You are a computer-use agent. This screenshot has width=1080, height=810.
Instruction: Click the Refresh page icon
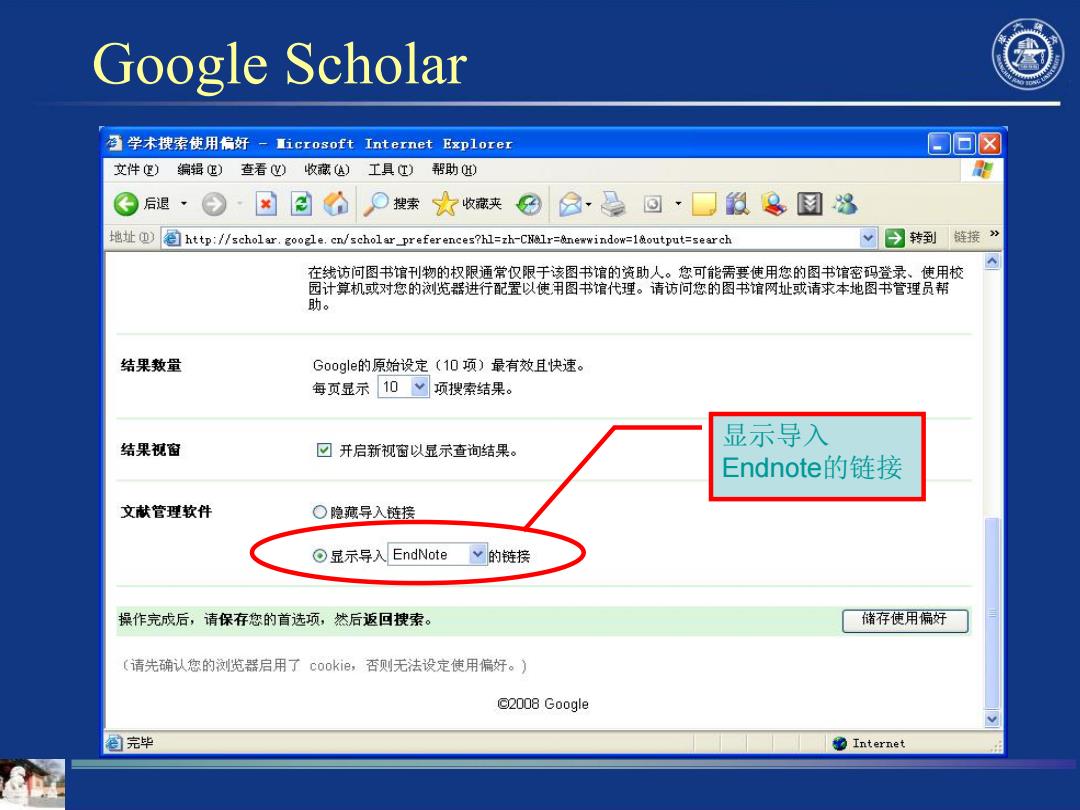(301, 204)
